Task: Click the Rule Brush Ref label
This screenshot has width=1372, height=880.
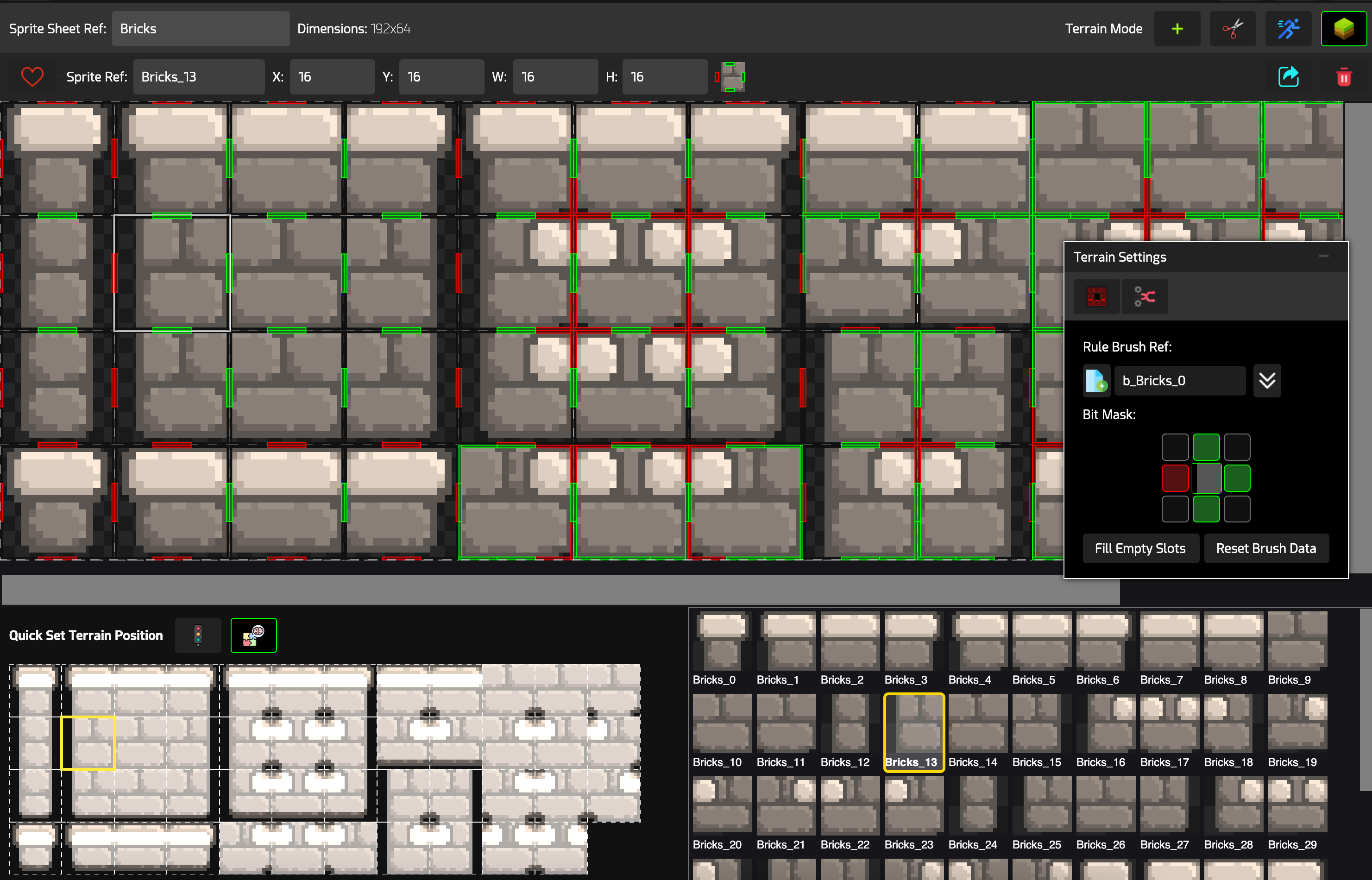Action: pyautogui.click(x=1127, y=347)
